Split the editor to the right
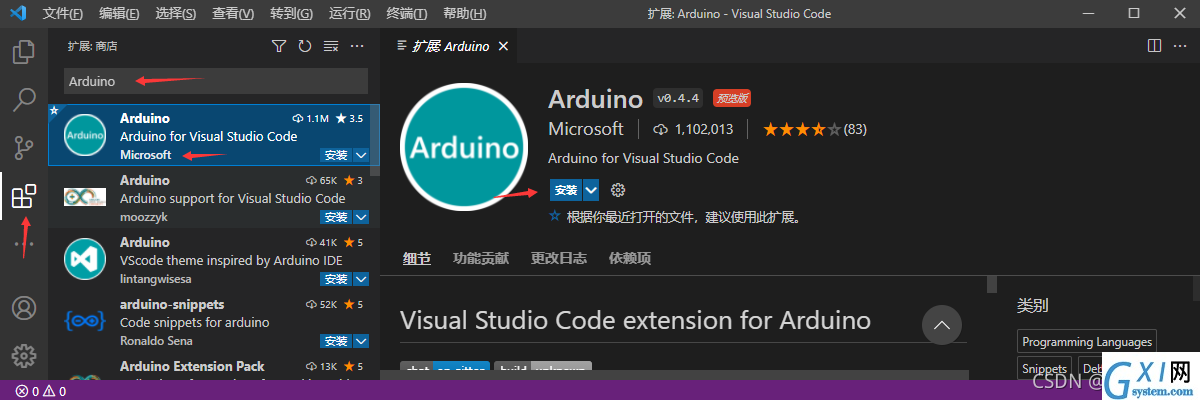This screenshot has height=400, width=1200. click(x=1154, y=45)
